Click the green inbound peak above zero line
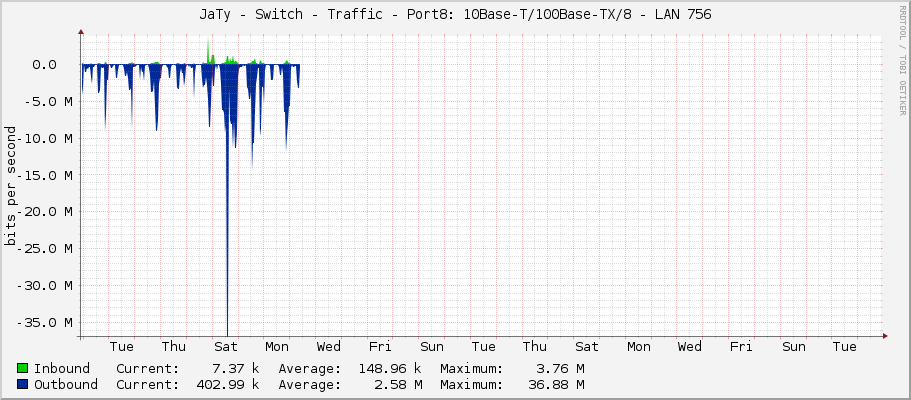 tap(208, 52)
